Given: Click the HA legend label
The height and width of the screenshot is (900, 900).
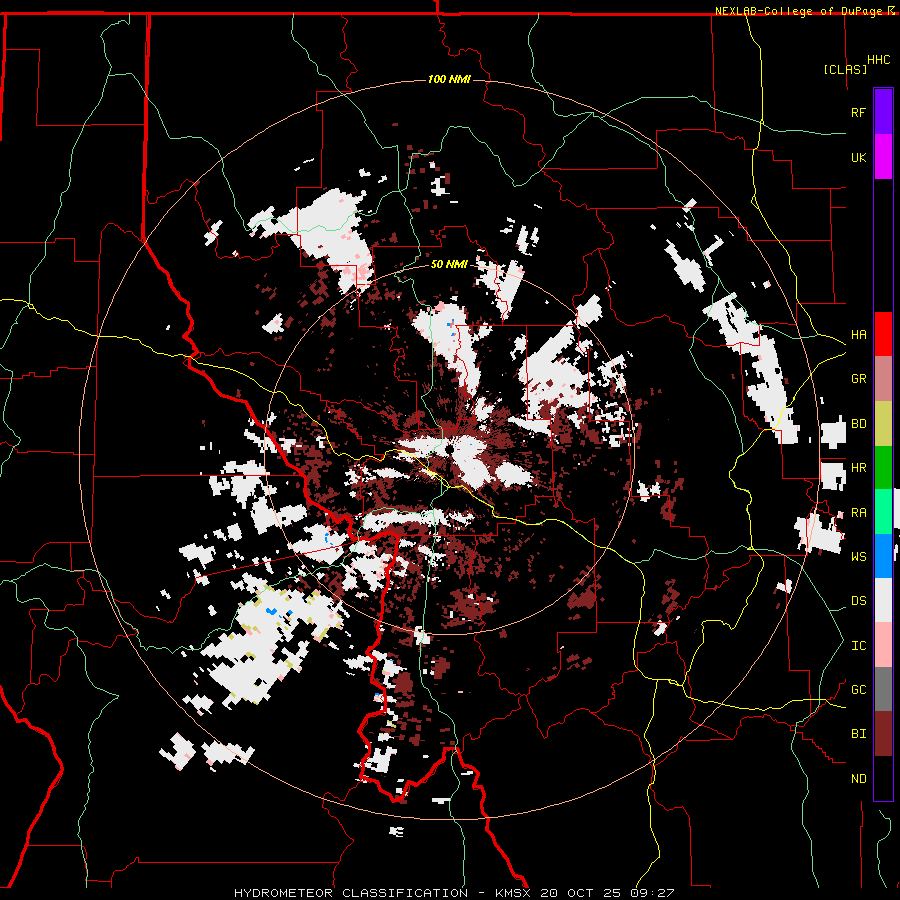Looking at the screenshot, I should point(858,334).
